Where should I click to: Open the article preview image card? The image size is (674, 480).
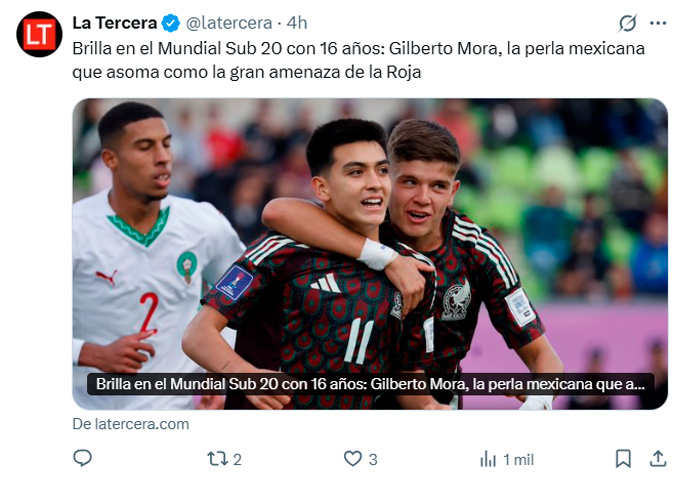(370, 254)
